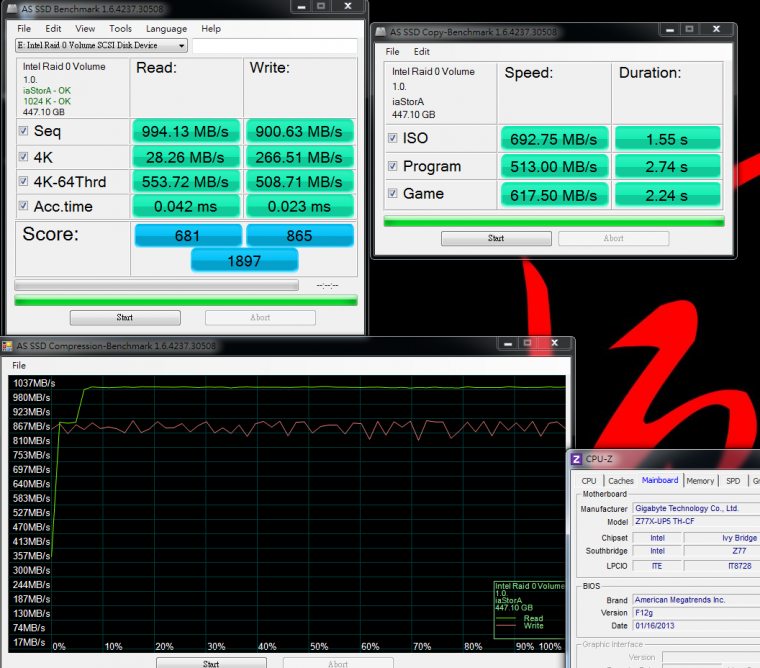
Task: Click Start in the Compression-Benchmark window
Action: (211, 663)
